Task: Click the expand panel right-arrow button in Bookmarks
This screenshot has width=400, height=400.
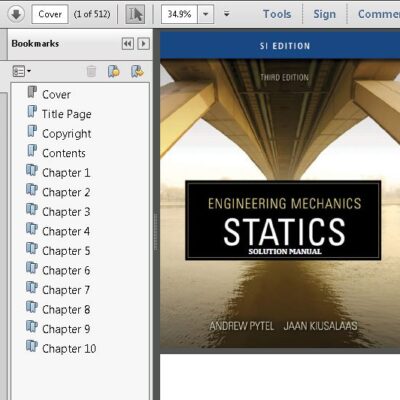Action: [144, 44]
